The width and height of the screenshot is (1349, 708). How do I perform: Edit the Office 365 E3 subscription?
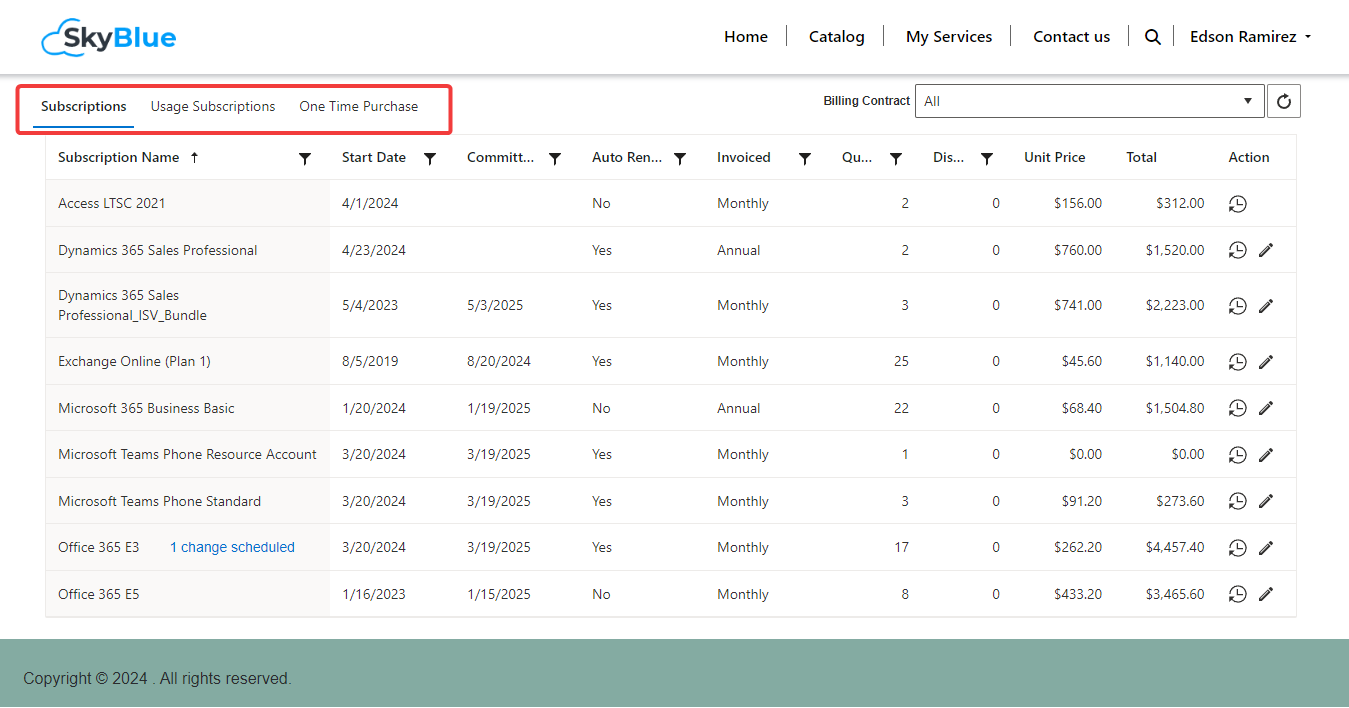(1266, 548)
